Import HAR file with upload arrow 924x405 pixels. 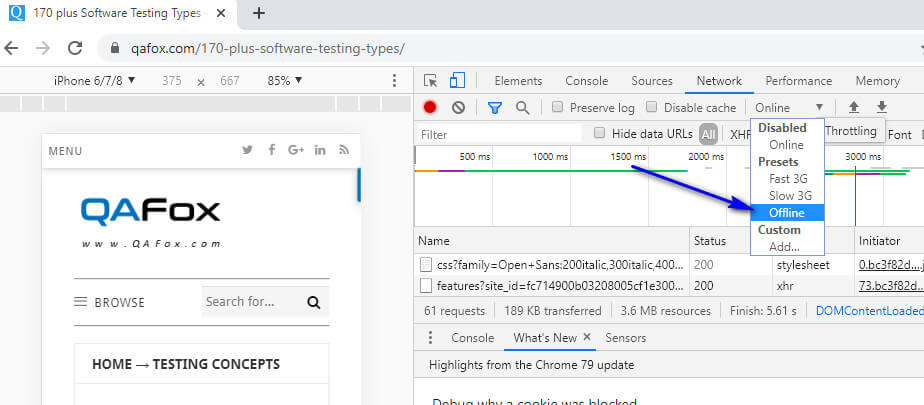point(853,107)
